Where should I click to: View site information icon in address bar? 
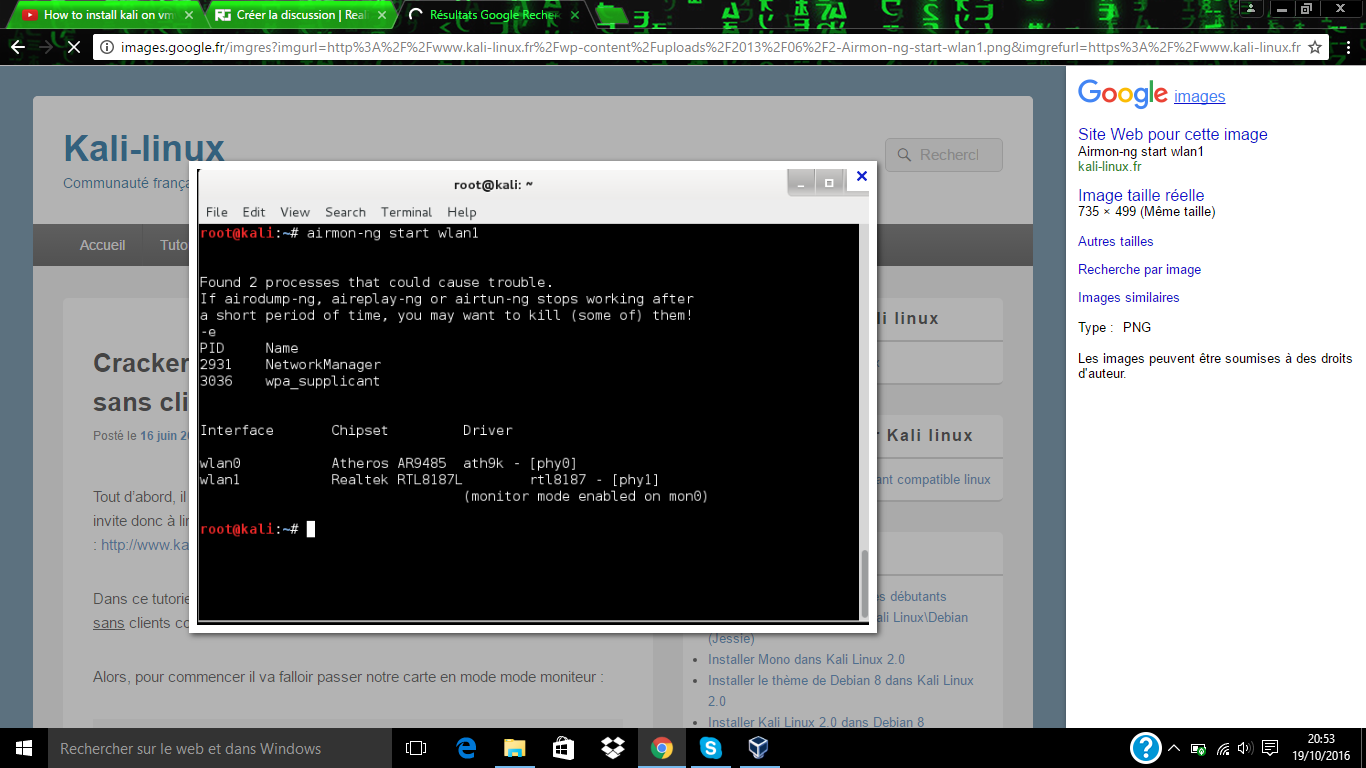point(107,47)
